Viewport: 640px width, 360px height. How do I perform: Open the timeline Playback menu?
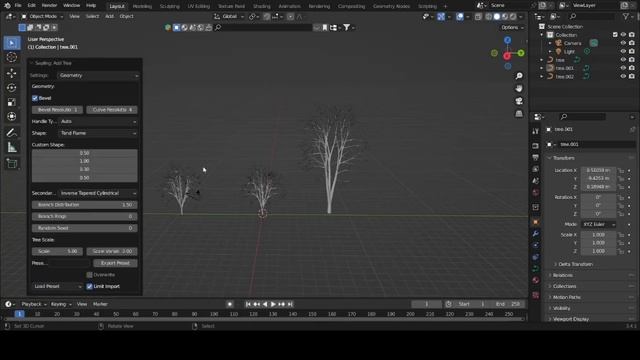pyautogui.click(x=33, y=304)
